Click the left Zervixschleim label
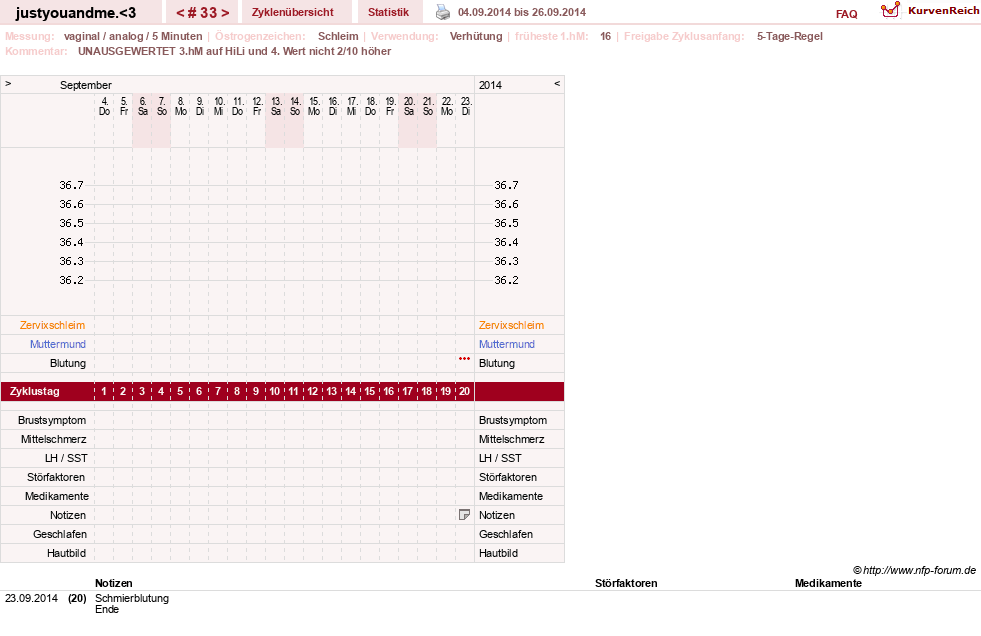The image size is (981, 636). point(53,325)
